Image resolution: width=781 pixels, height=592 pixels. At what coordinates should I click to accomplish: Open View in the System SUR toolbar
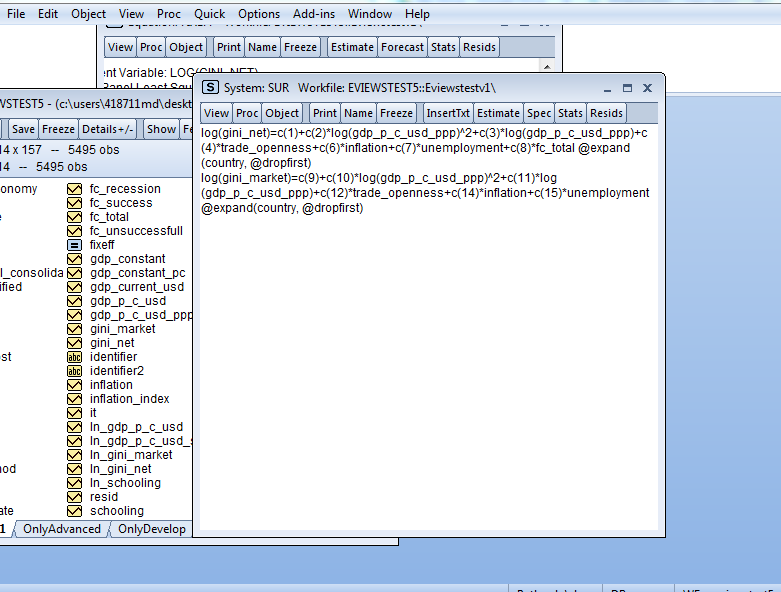tap(216, 113)
